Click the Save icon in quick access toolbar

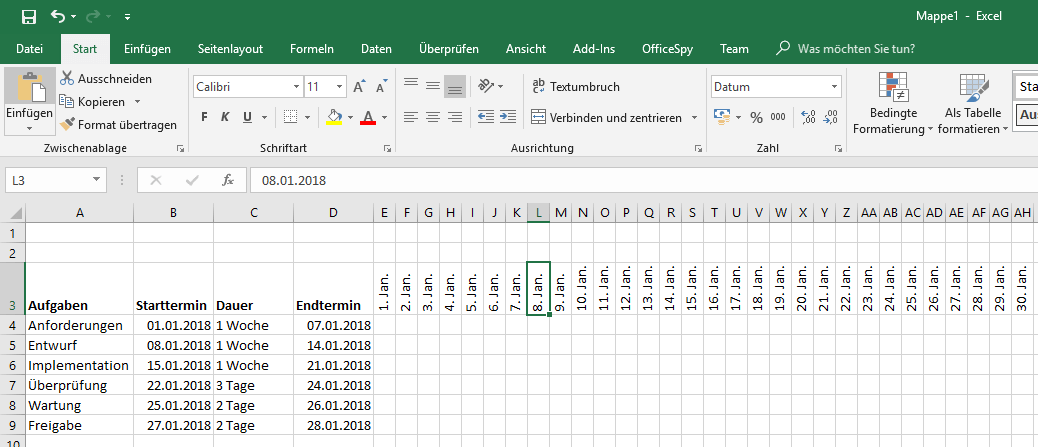[x=28, y=17]
